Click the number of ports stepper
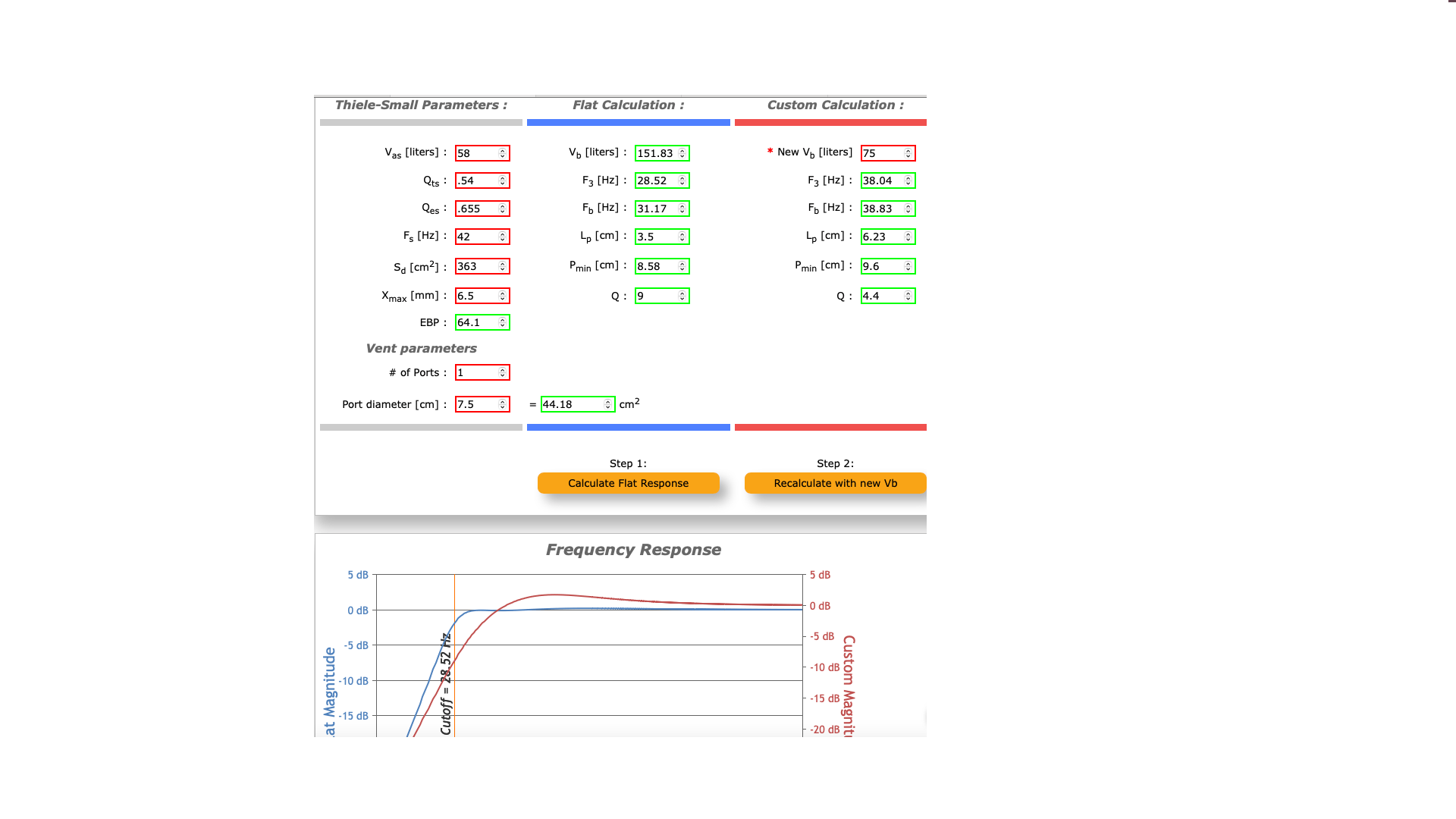 point(502,372)
